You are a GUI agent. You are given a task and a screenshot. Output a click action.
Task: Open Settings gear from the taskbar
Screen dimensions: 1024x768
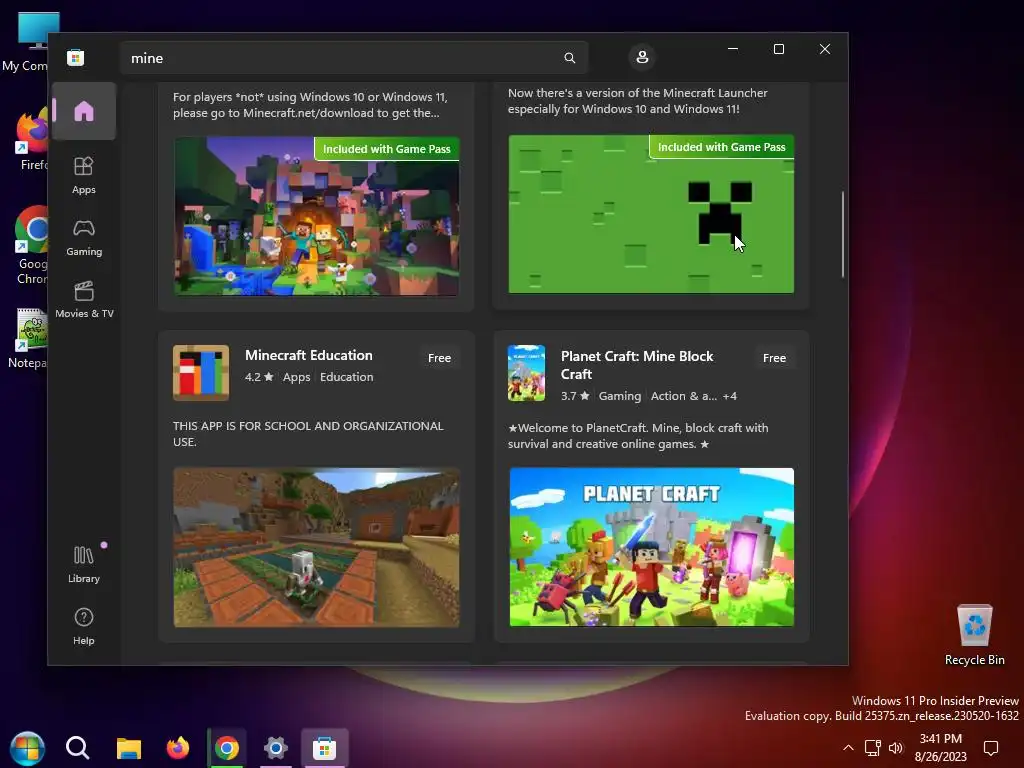[x=276, y=748]
